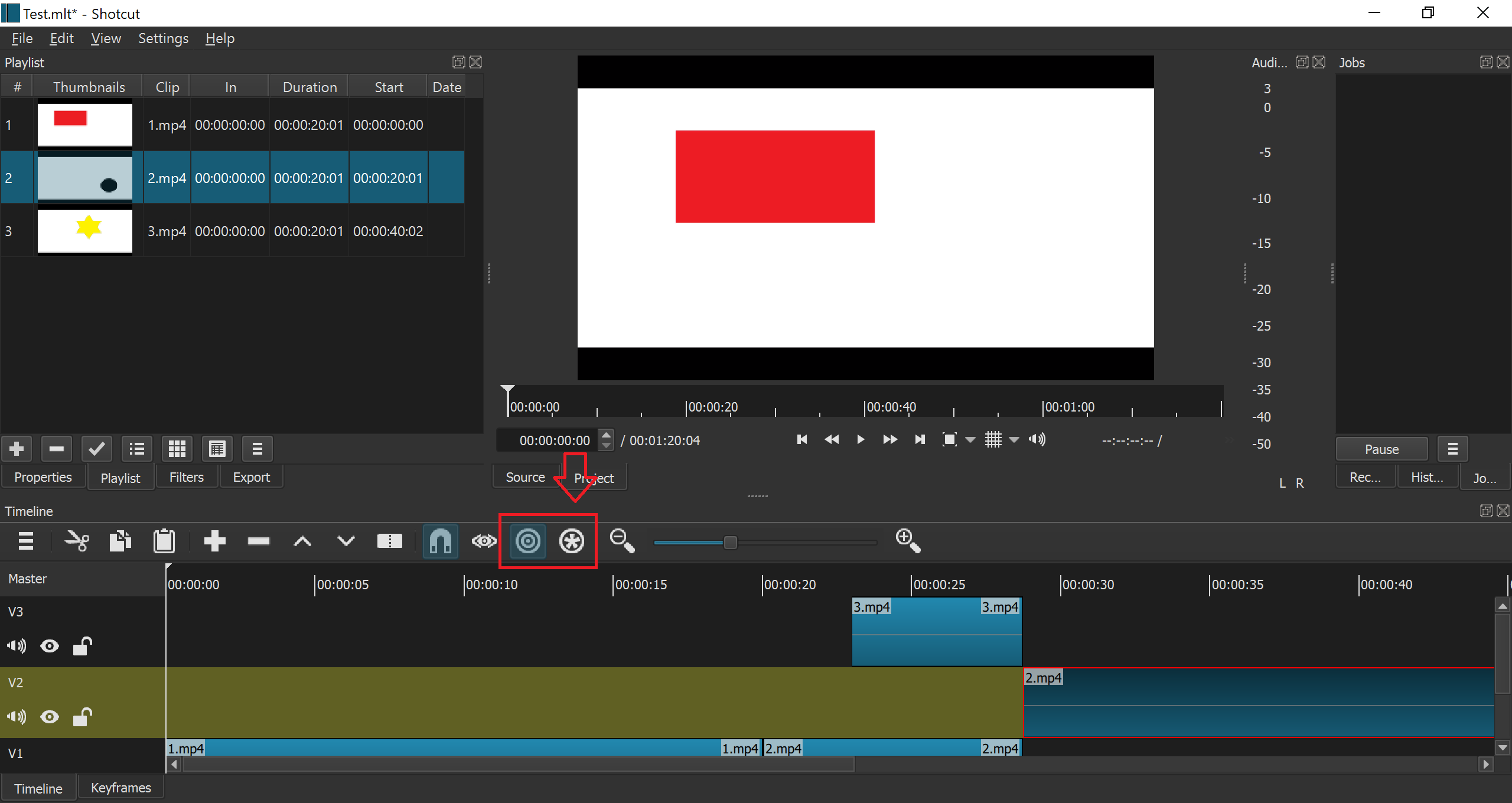The width and height of the screenshot is (1512, 803).
Task: Expand the grid options dropdown arrow in player
Action: pos(1014,440)
